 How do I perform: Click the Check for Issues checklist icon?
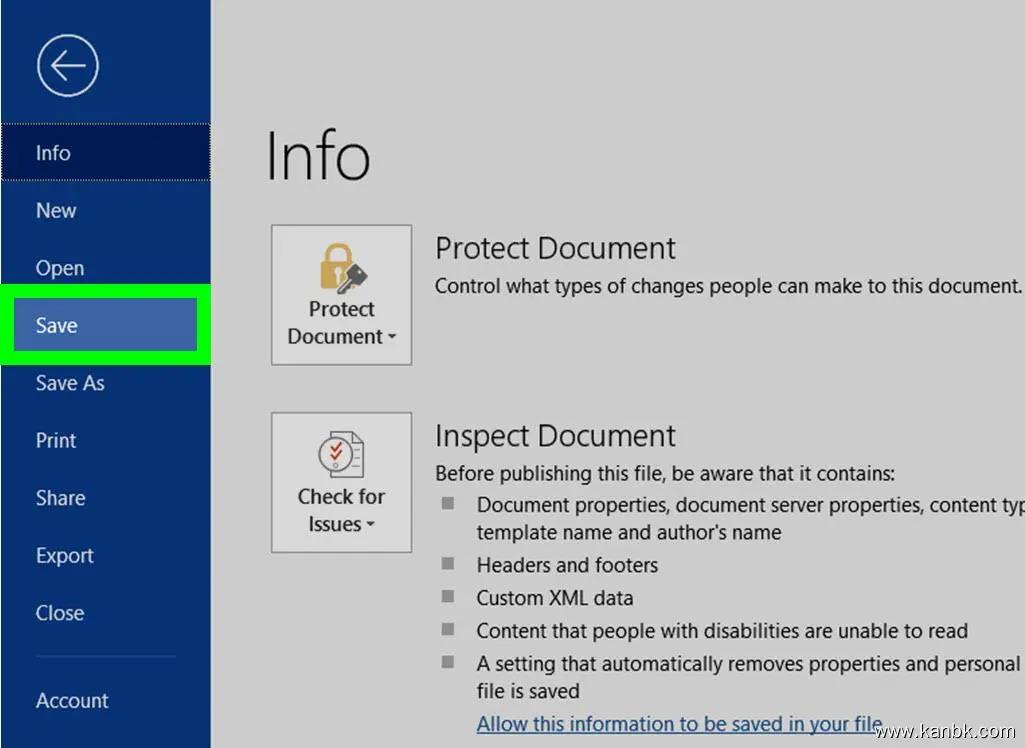[341, 455]
